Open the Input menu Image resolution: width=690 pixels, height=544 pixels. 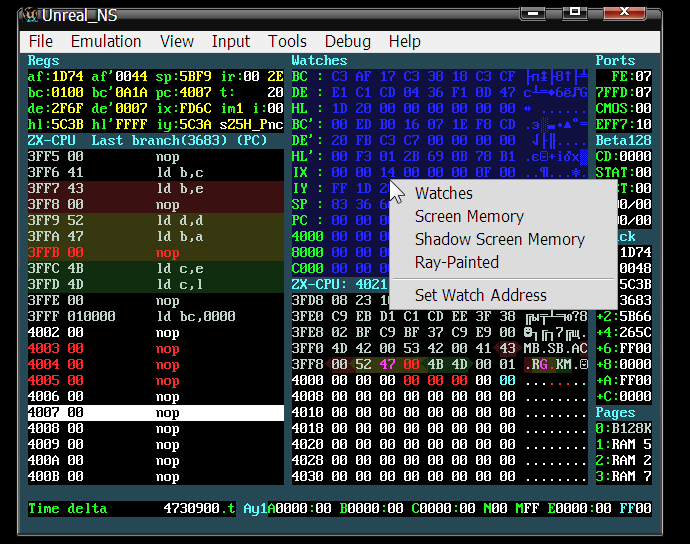tap(231, 41)
